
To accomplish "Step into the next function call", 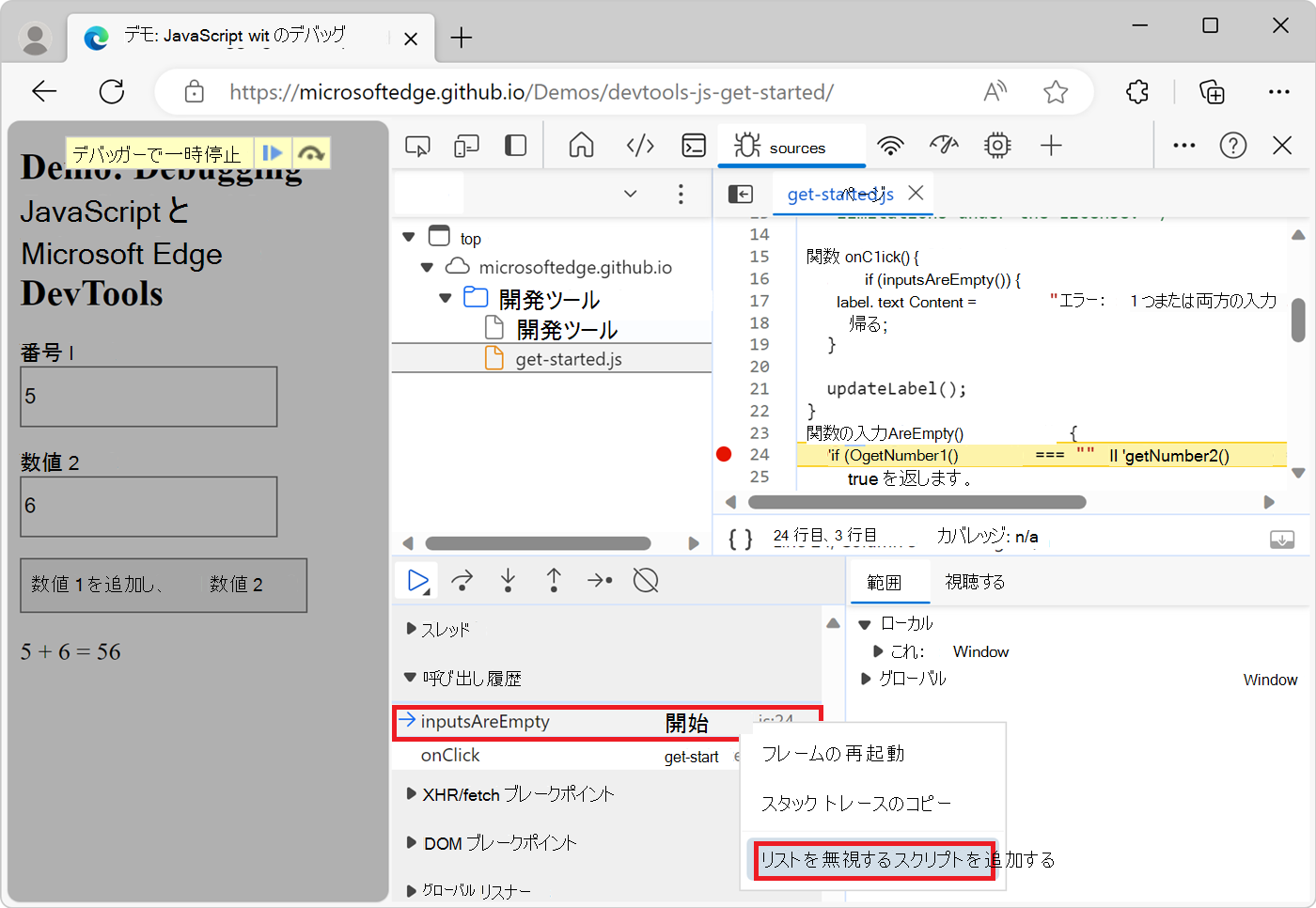I will [x=508, y=580].
